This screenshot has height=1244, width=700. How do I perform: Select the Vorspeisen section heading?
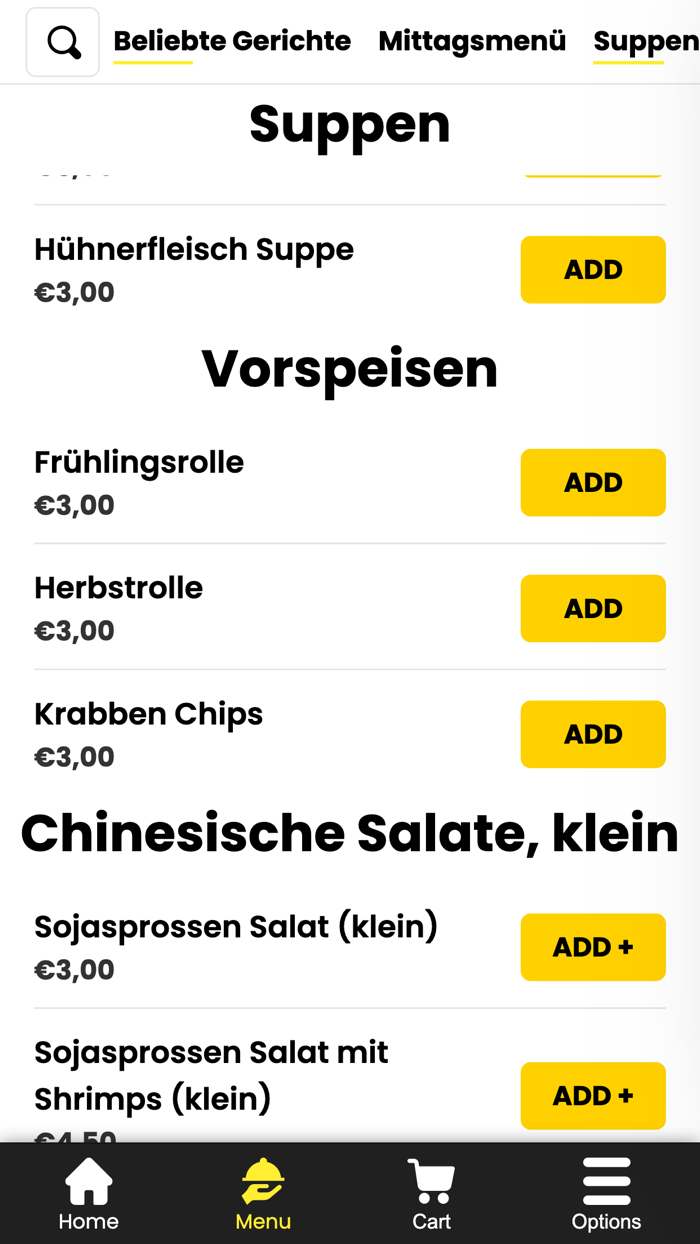pos(350,368)
